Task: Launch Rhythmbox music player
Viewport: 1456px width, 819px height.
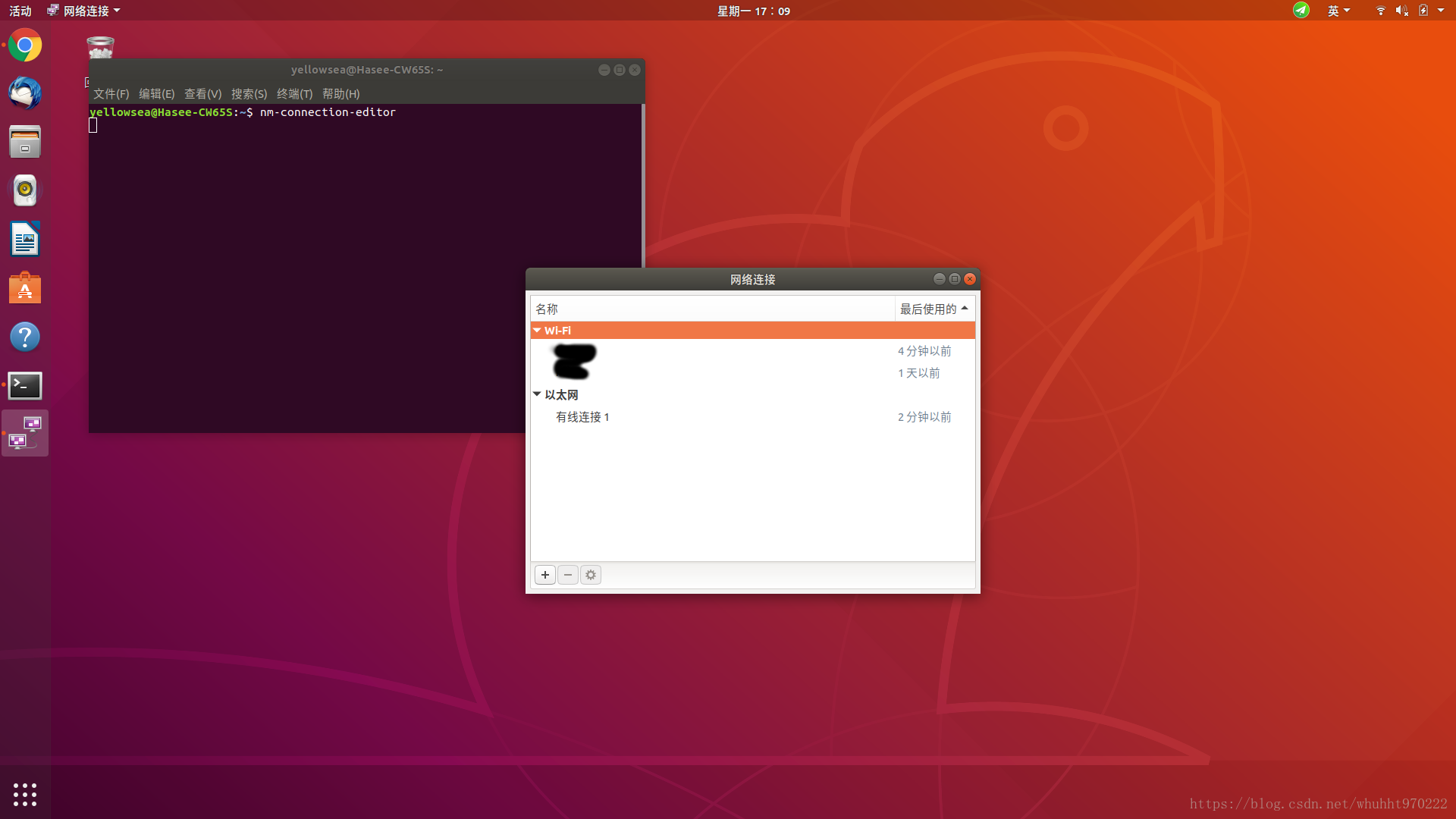Action: (x=25, y=191)
